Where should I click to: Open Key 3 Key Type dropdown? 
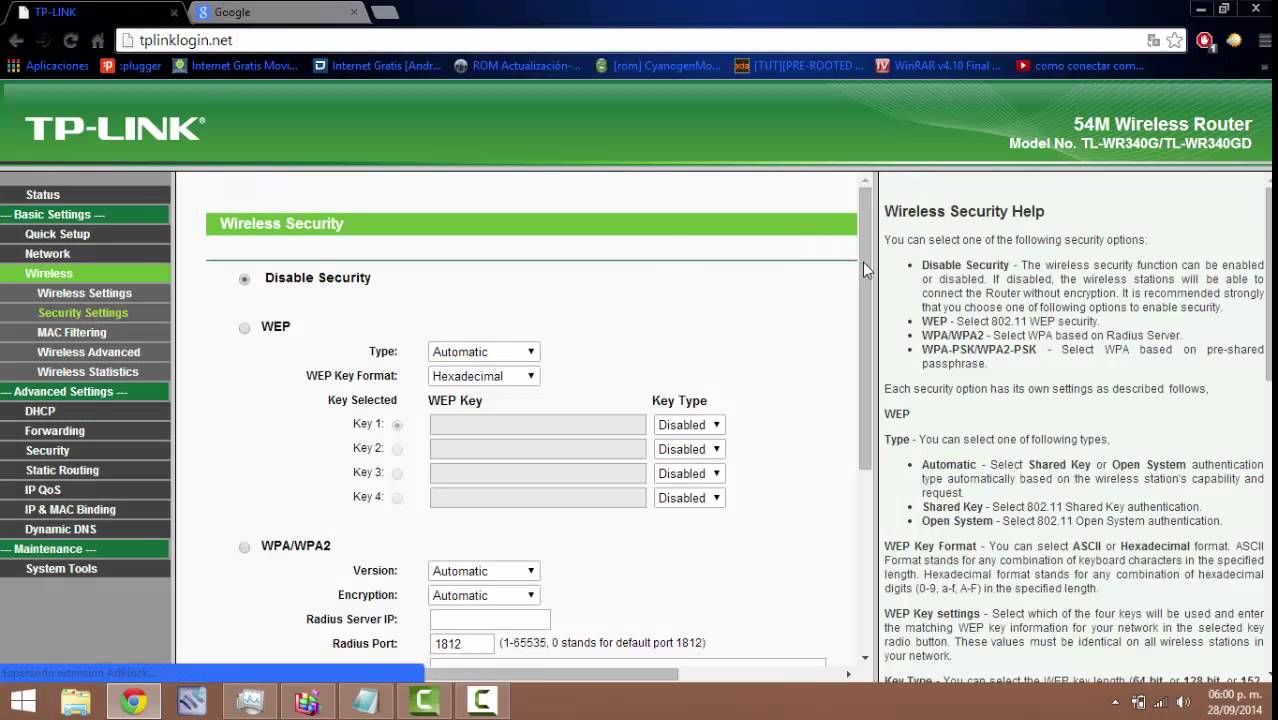tap(689, 473)
